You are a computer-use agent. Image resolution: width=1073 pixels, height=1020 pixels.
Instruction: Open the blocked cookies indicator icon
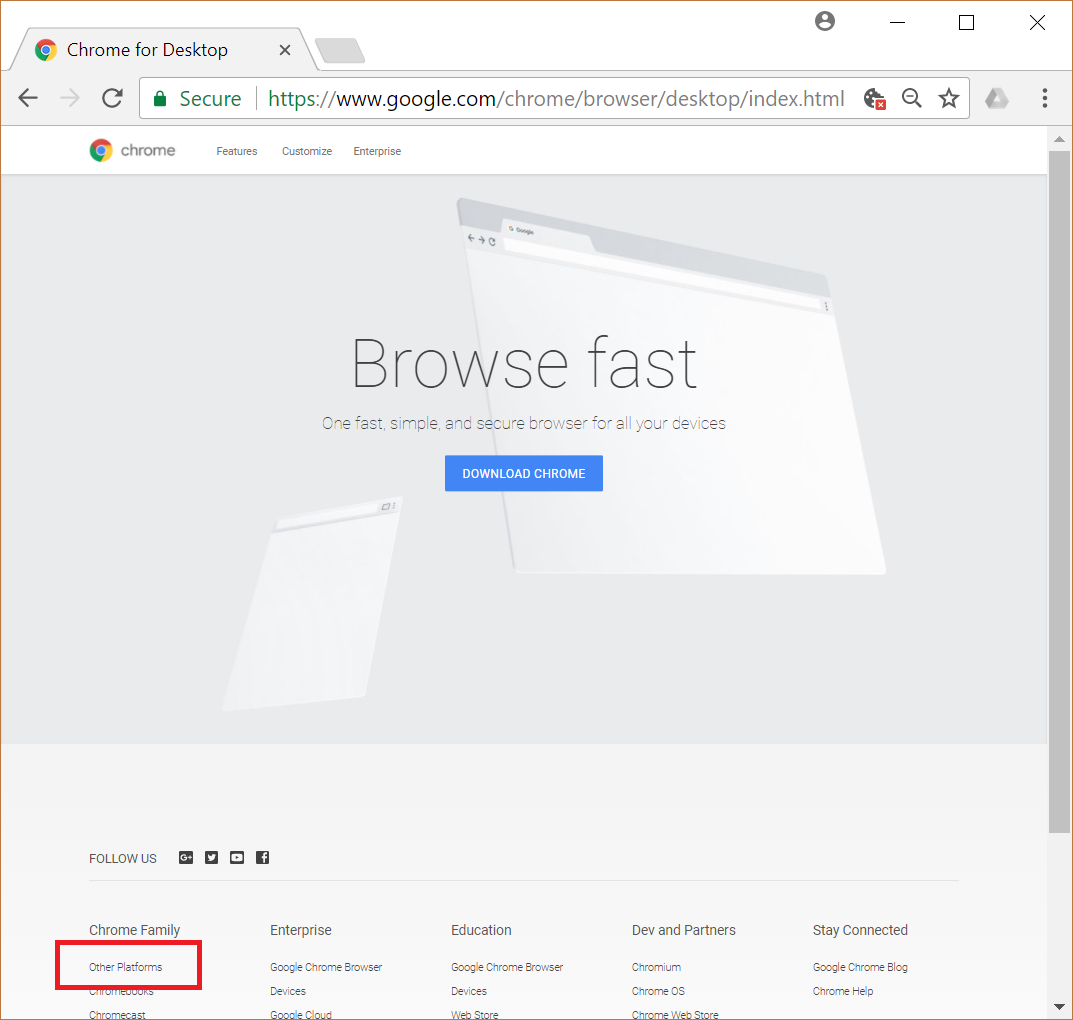pyautogui.click(x=875, y=99)
